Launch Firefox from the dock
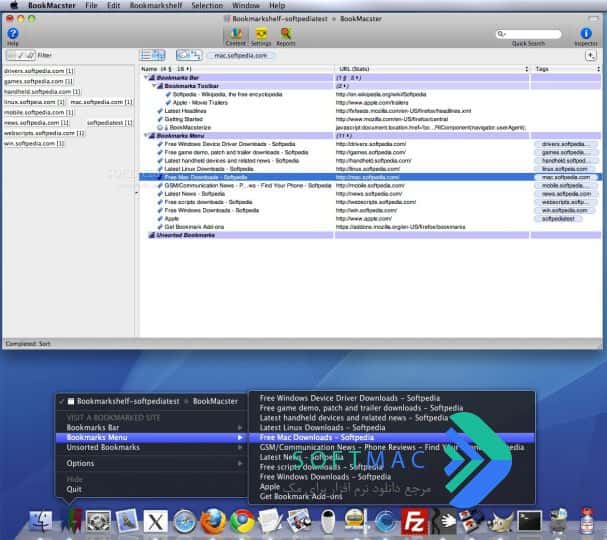 [x=213, y=521]
